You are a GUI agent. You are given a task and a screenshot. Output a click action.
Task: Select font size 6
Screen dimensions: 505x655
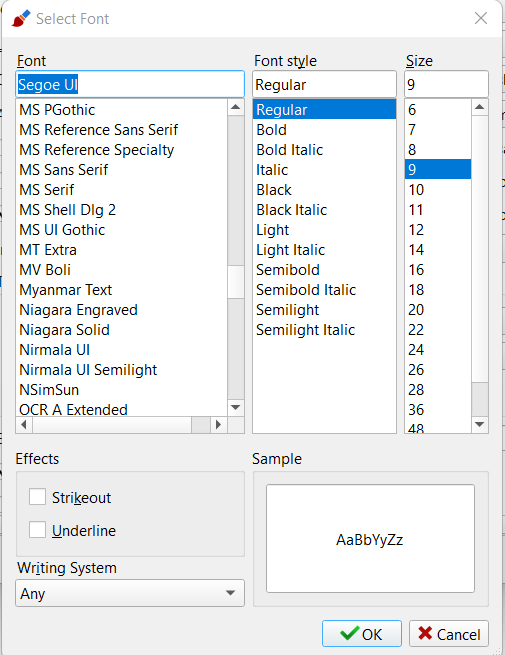(438, 109)
